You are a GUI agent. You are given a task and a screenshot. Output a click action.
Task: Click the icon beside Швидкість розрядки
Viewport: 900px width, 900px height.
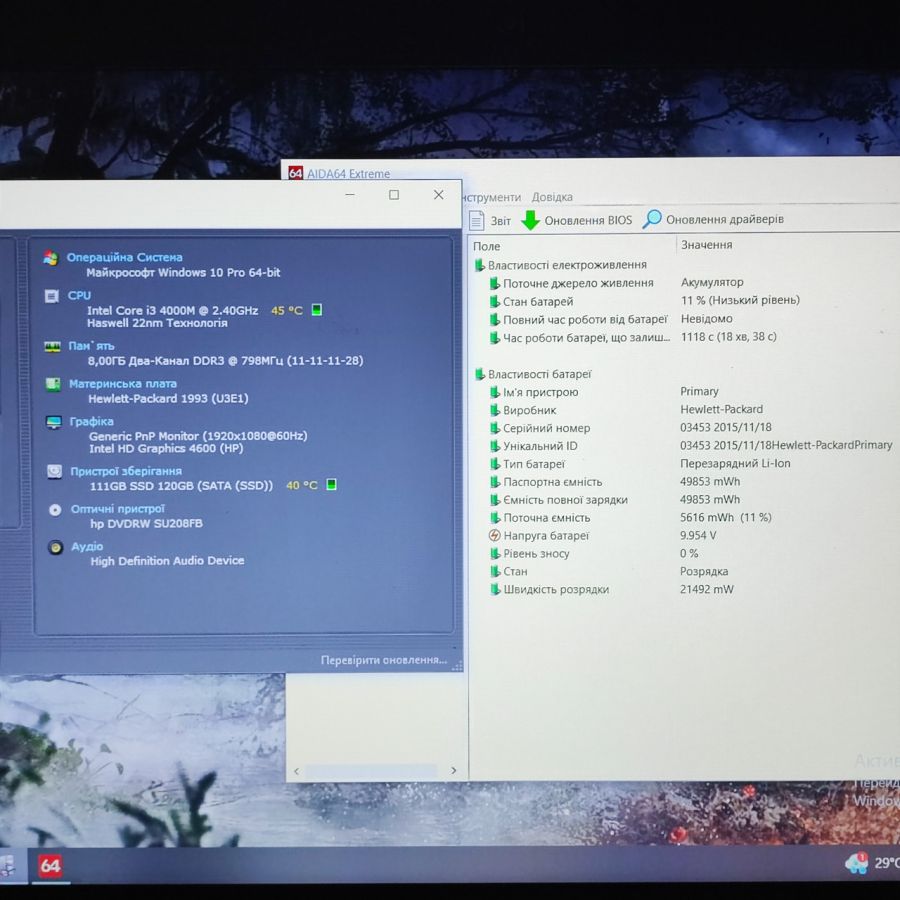click(495, 589)
